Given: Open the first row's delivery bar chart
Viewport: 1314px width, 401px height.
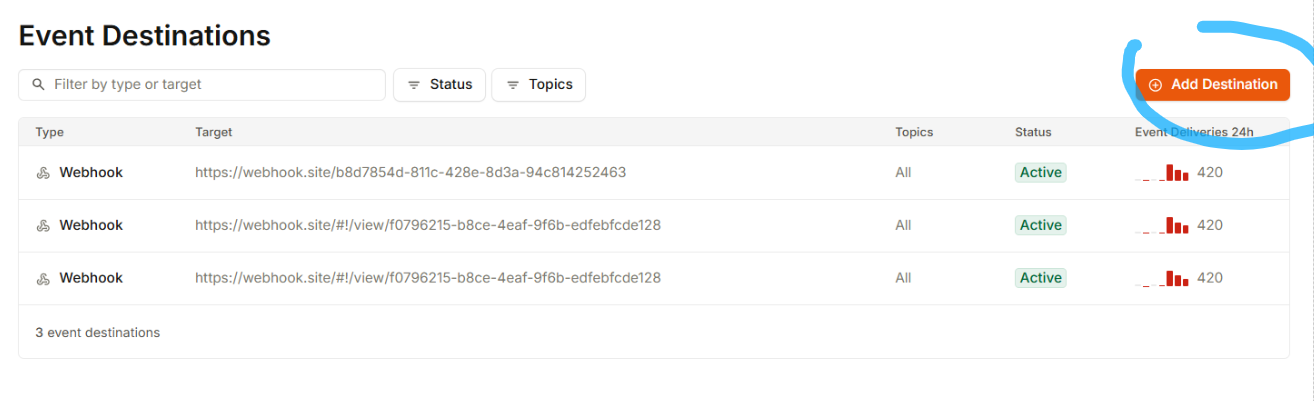Looking at the screenshot, I should 1162,173.
